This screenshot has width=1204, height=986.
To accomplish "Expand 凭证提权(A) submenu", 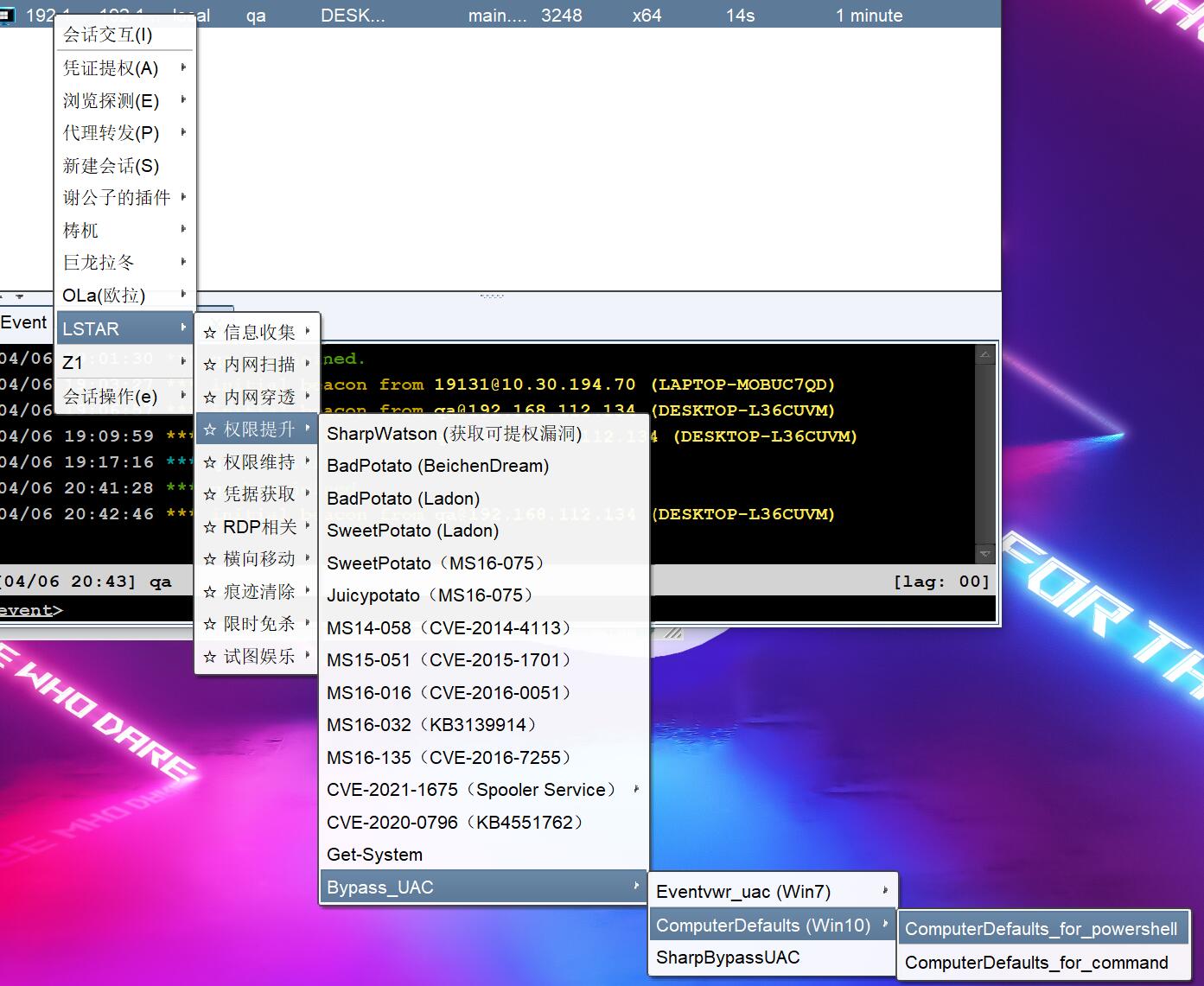I will pyautogui.click(x=125, y=67).
